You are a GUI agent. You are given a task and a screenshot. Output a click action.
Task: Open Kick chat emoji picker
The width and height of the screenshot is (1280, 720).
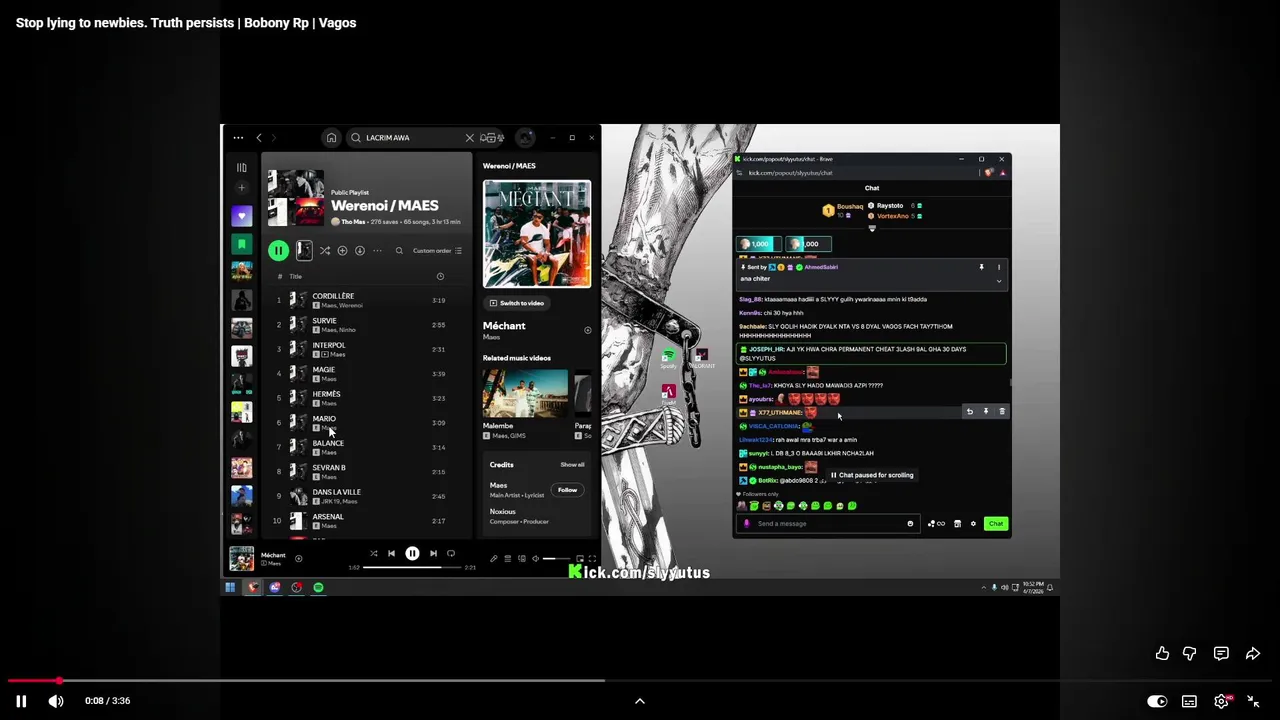click(910, 524)
